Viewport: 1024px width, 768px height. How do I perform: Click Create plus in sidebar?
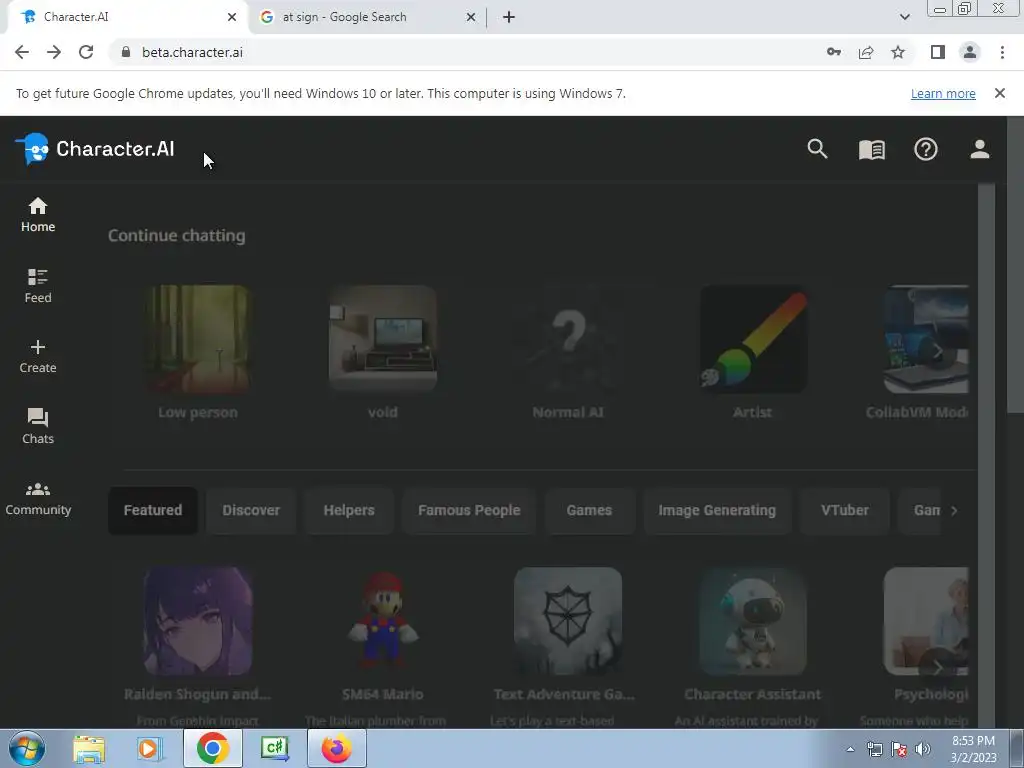[x=38, y=357]
